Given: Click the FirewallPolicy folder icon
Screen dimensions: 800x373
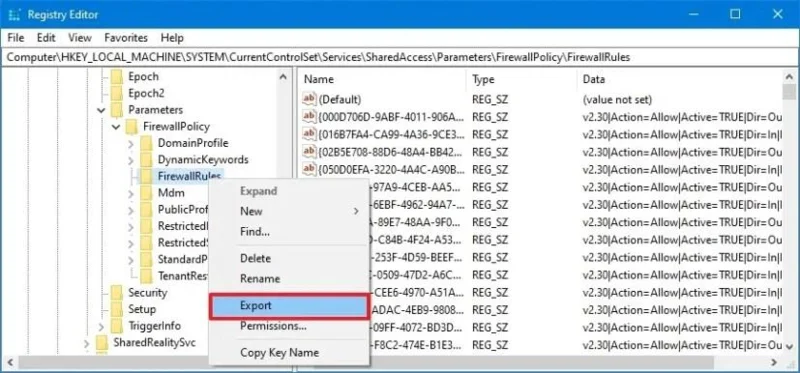Looking at the screenshot, I should (132, 127).
